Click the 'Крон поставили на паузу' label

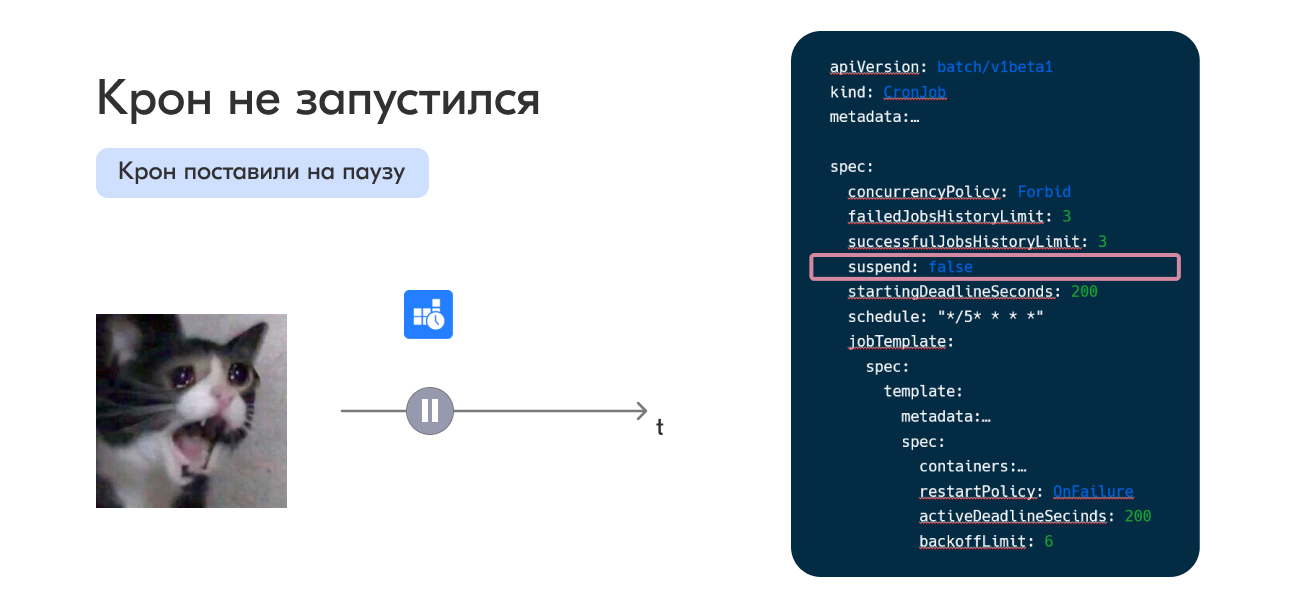point(262,173)
